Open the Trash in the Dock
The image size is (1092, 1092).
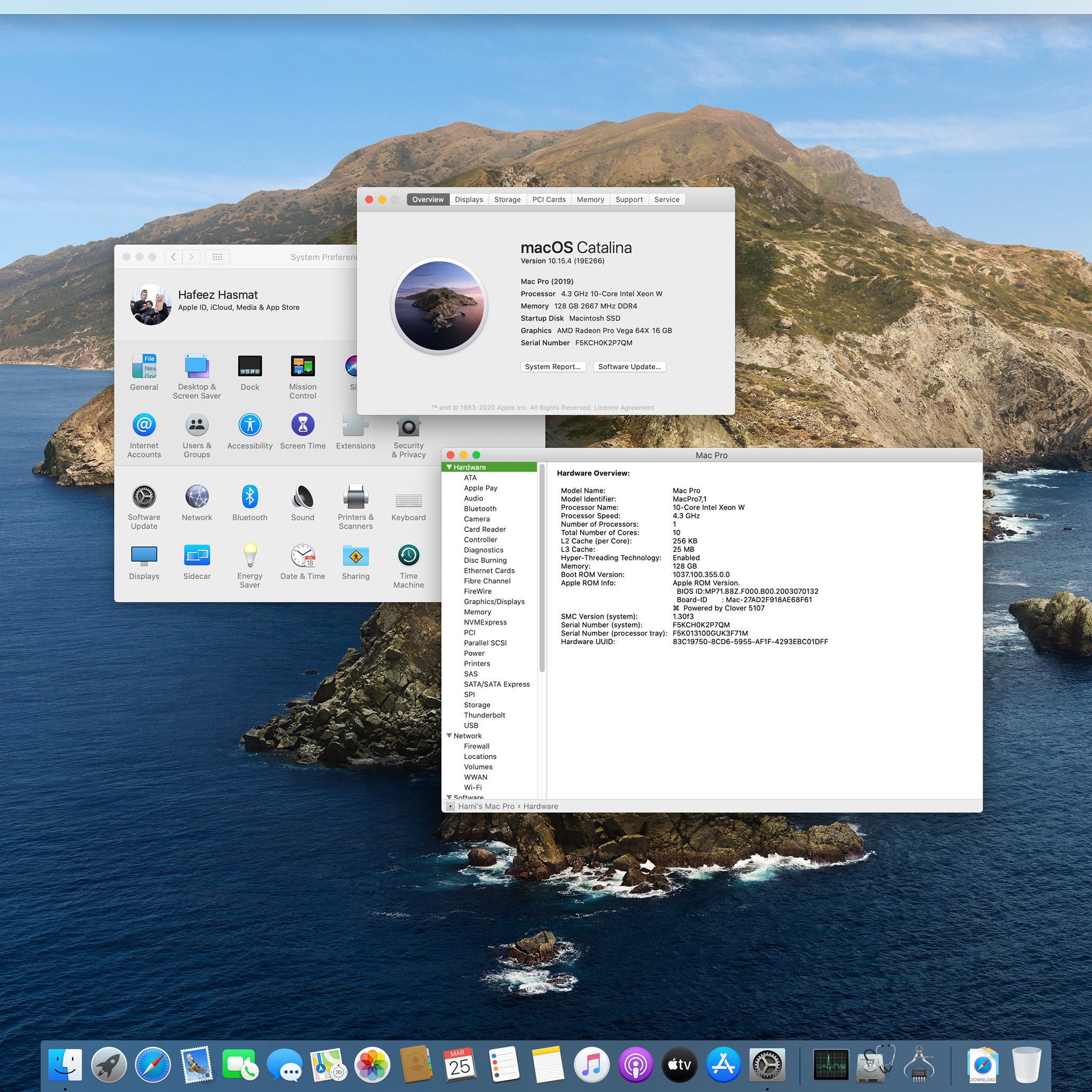click(x=1026, y=1065)
